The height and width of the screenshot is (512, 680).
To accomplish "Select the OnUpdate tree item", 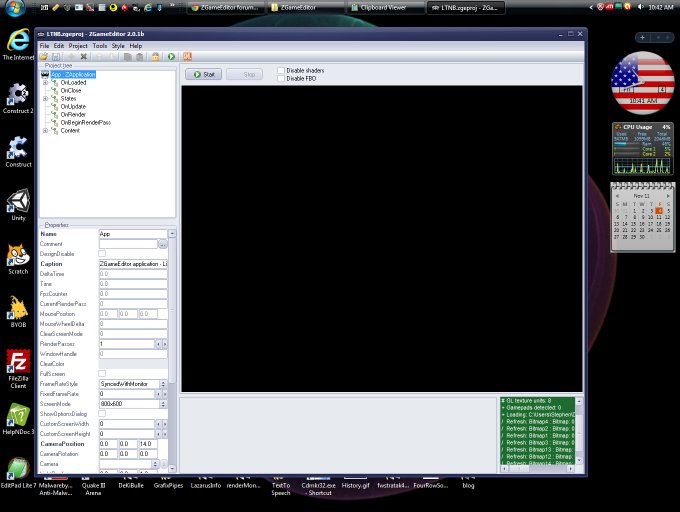I will pos(73,107).
